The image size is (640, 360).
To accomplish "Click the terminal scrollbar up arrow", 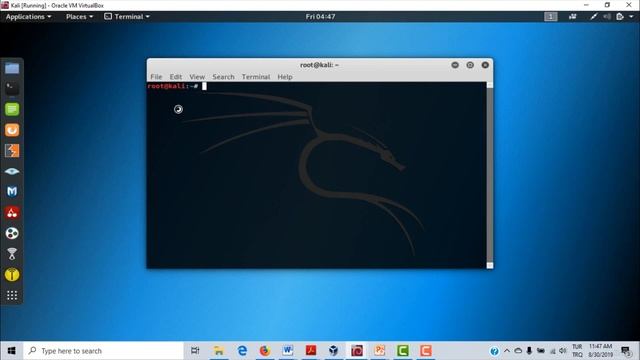I will pos(490,85).
